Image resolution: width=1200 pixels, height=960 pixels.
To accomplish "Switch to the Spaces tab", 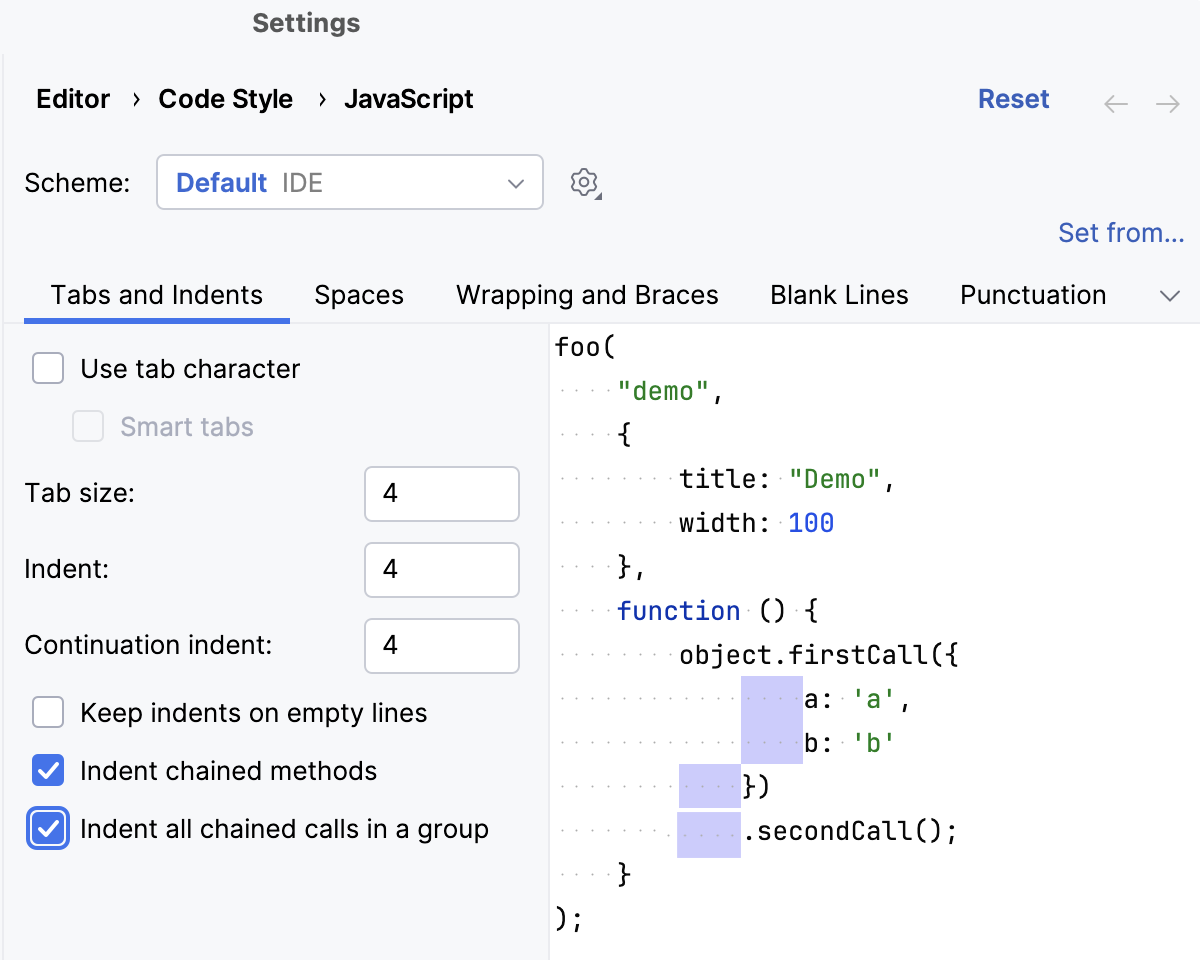I will point(359,294).
